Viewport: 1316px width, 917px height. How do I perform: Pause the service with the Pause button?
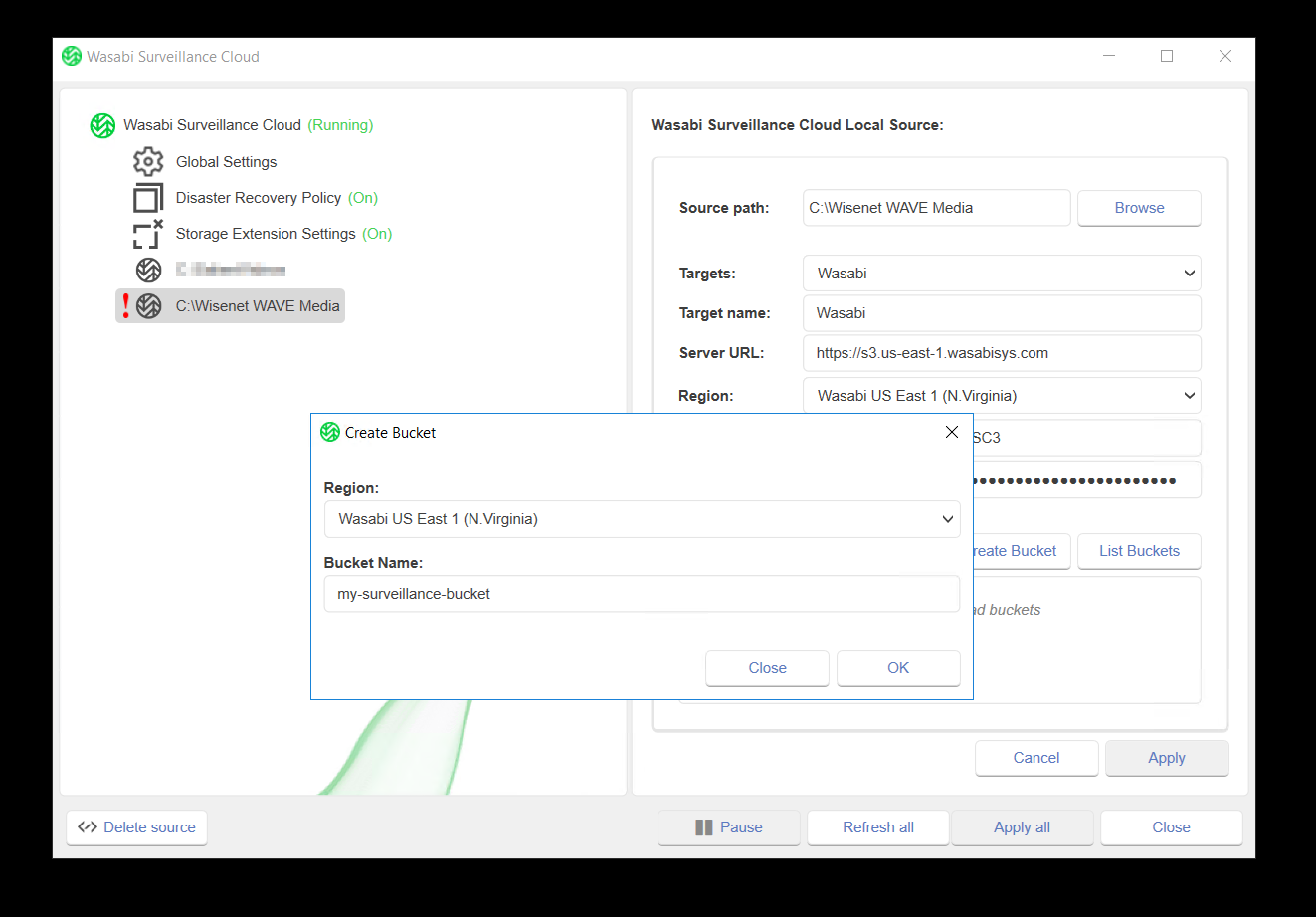(729, 827)
